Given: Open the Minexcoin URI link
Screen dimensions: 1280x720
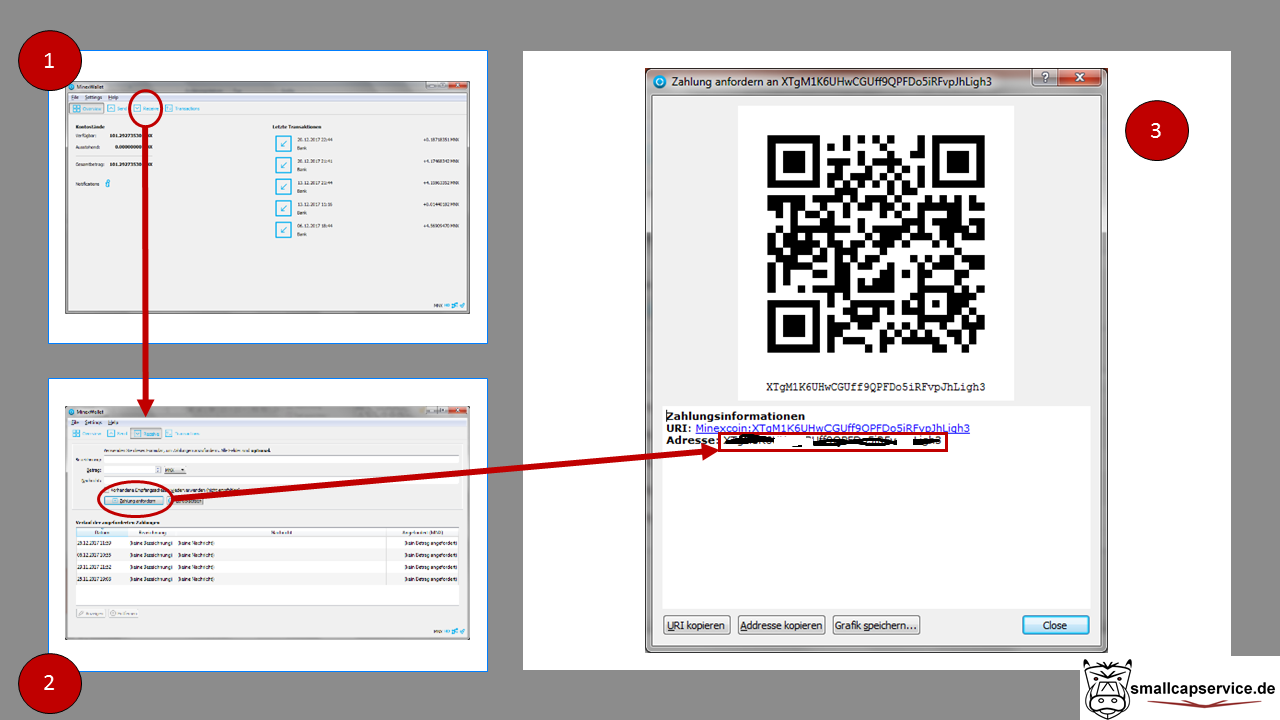Looking at the screenshot, I should pyautogui.click(x=832, y=428).
